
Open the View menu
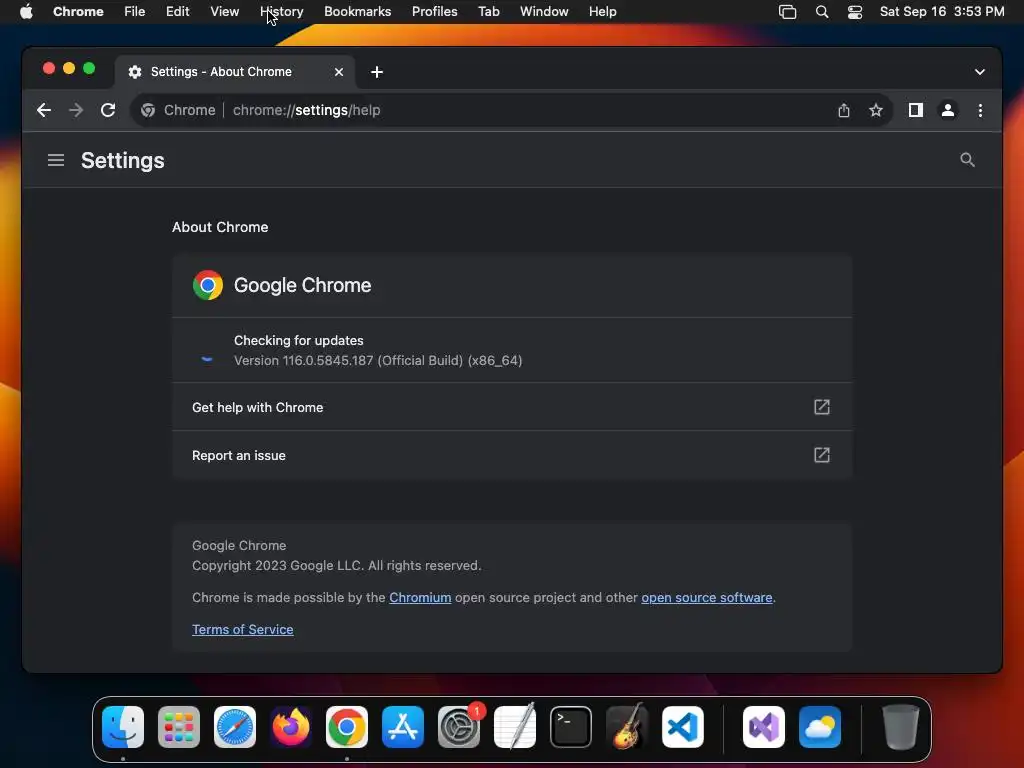pyautogui.click(x=225, y=12)
